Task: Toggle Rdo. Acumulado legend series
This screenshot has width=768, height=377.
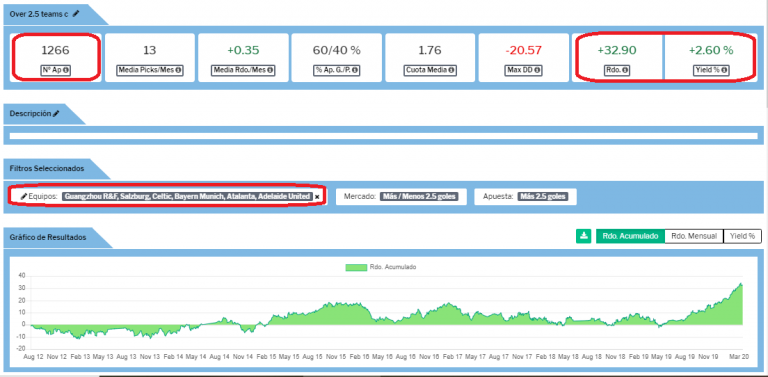Action: tap(381, 267)
